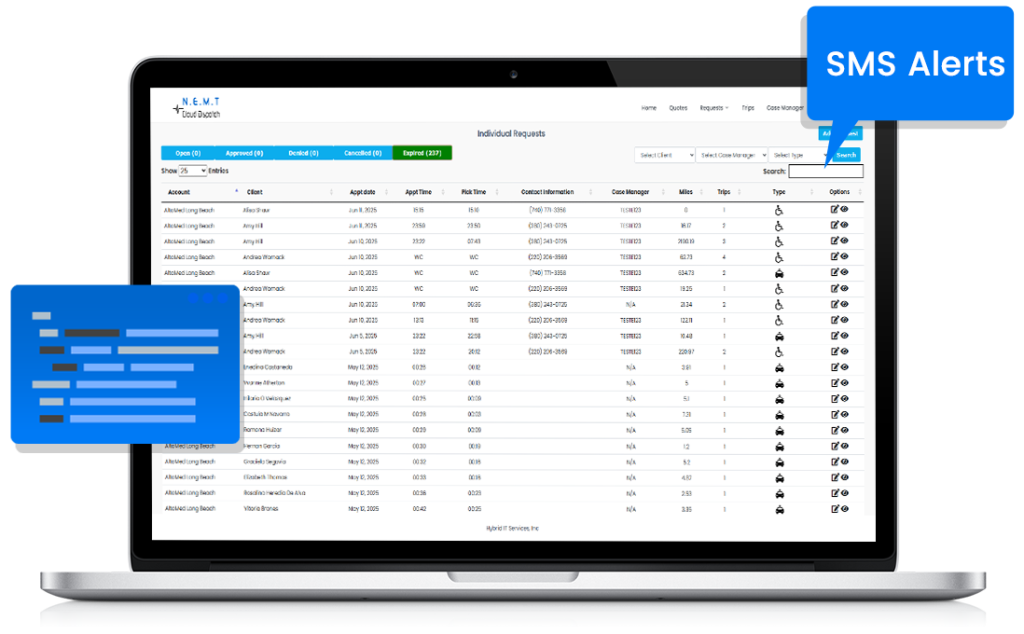Sort the table by Miles column header
Viewport: 1024px width, 634px height.
686,192
